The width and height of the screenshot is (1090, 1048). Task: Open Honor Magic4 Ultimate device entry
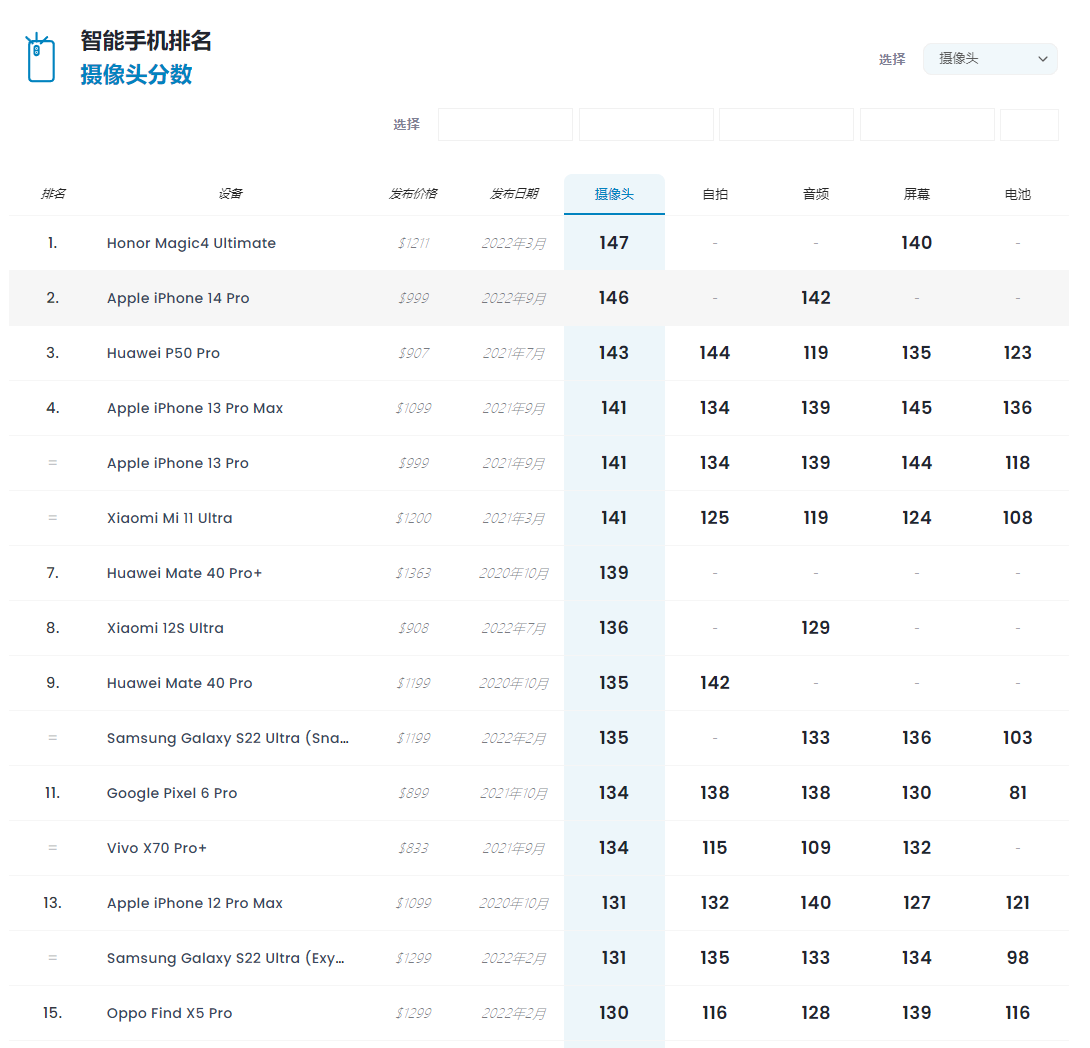pos(191,243)
